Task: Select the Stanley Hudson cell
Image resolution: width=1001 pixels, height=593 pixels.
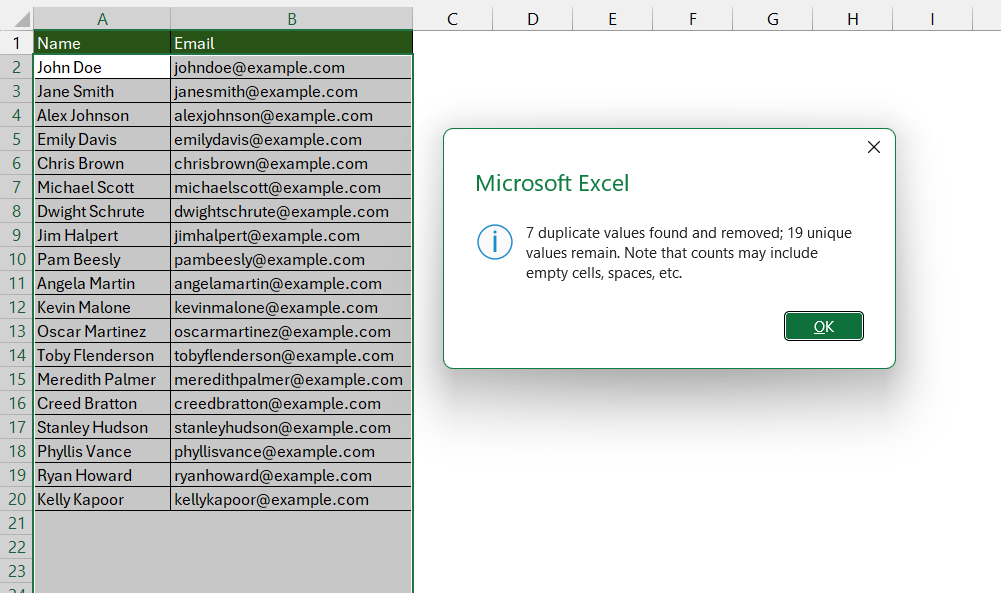Action: coord(102,427)
